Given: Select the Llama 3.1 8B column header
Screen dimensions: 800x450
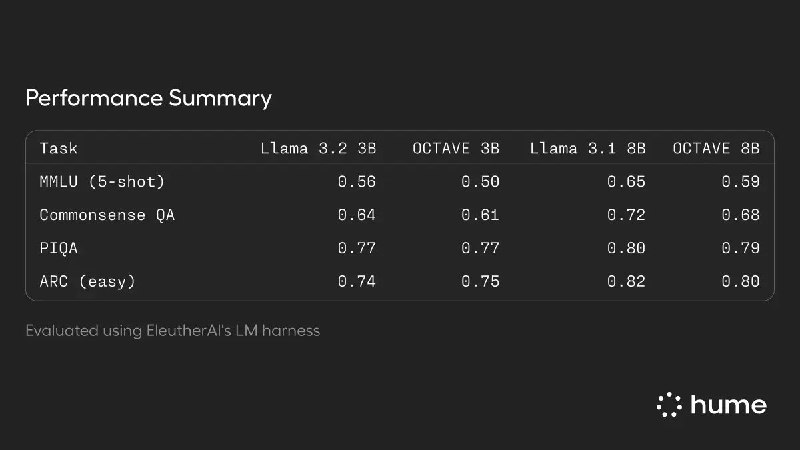Looking at the screenshot, I should (587, 148).
